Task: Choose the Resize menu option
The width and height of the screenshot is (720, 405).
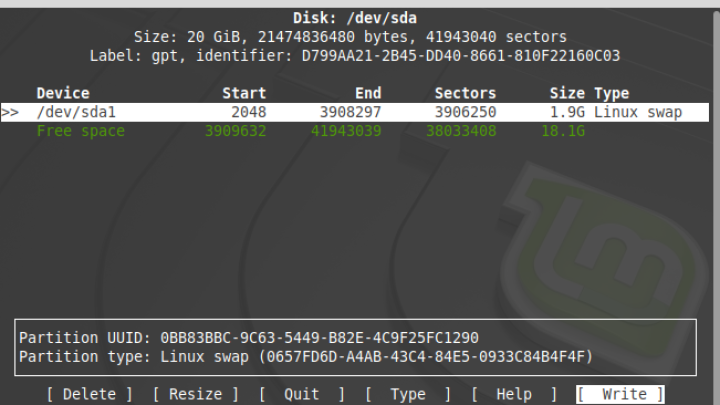Action: (x=196, y=394)
